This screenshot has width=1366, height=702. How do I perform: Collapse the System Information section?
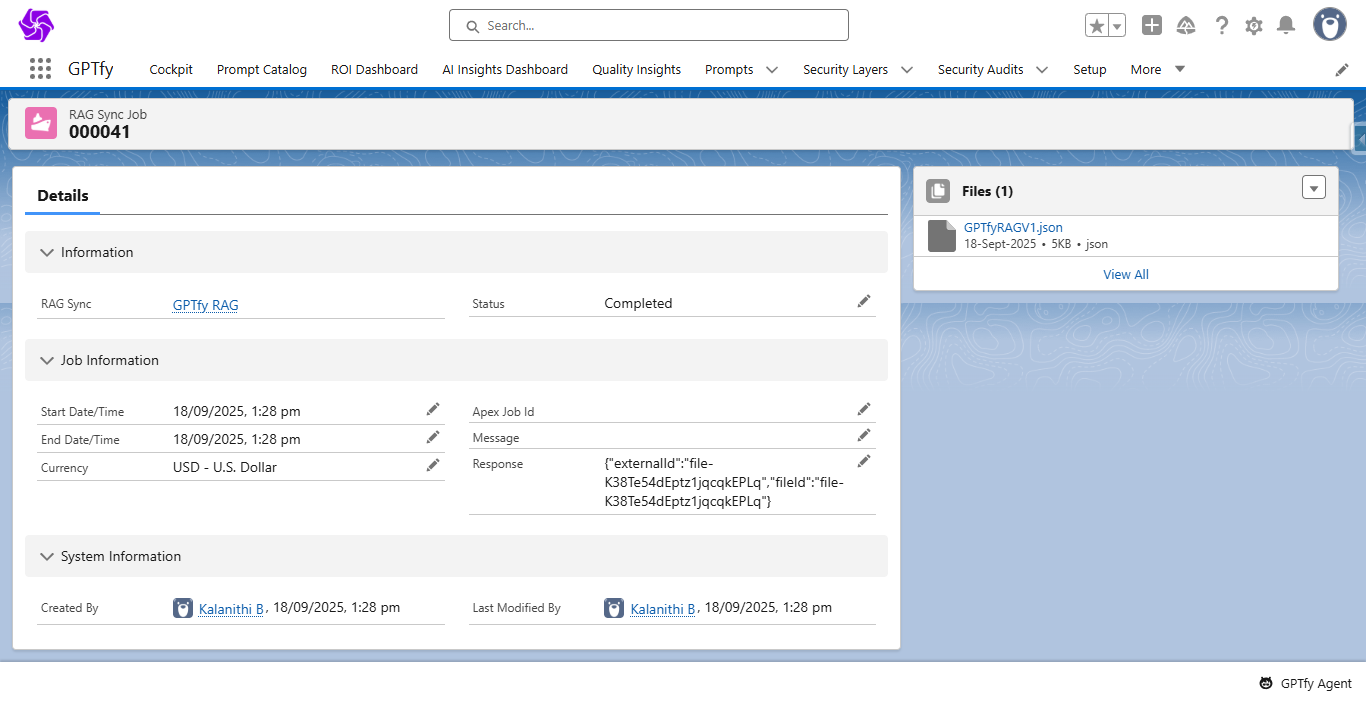[47, 557]
